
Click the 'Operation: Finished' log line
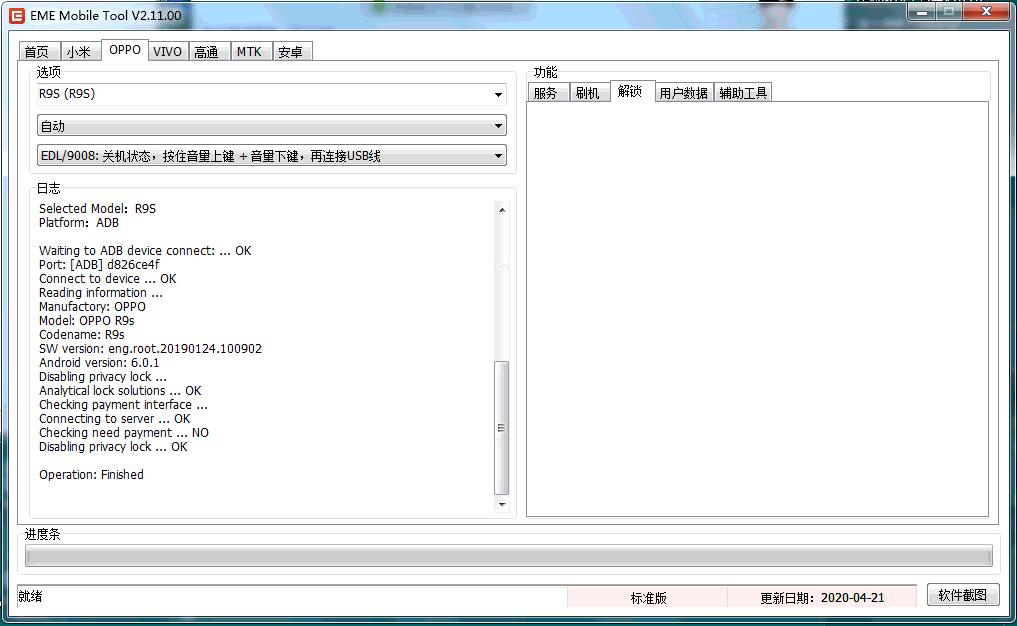point(91,475)
